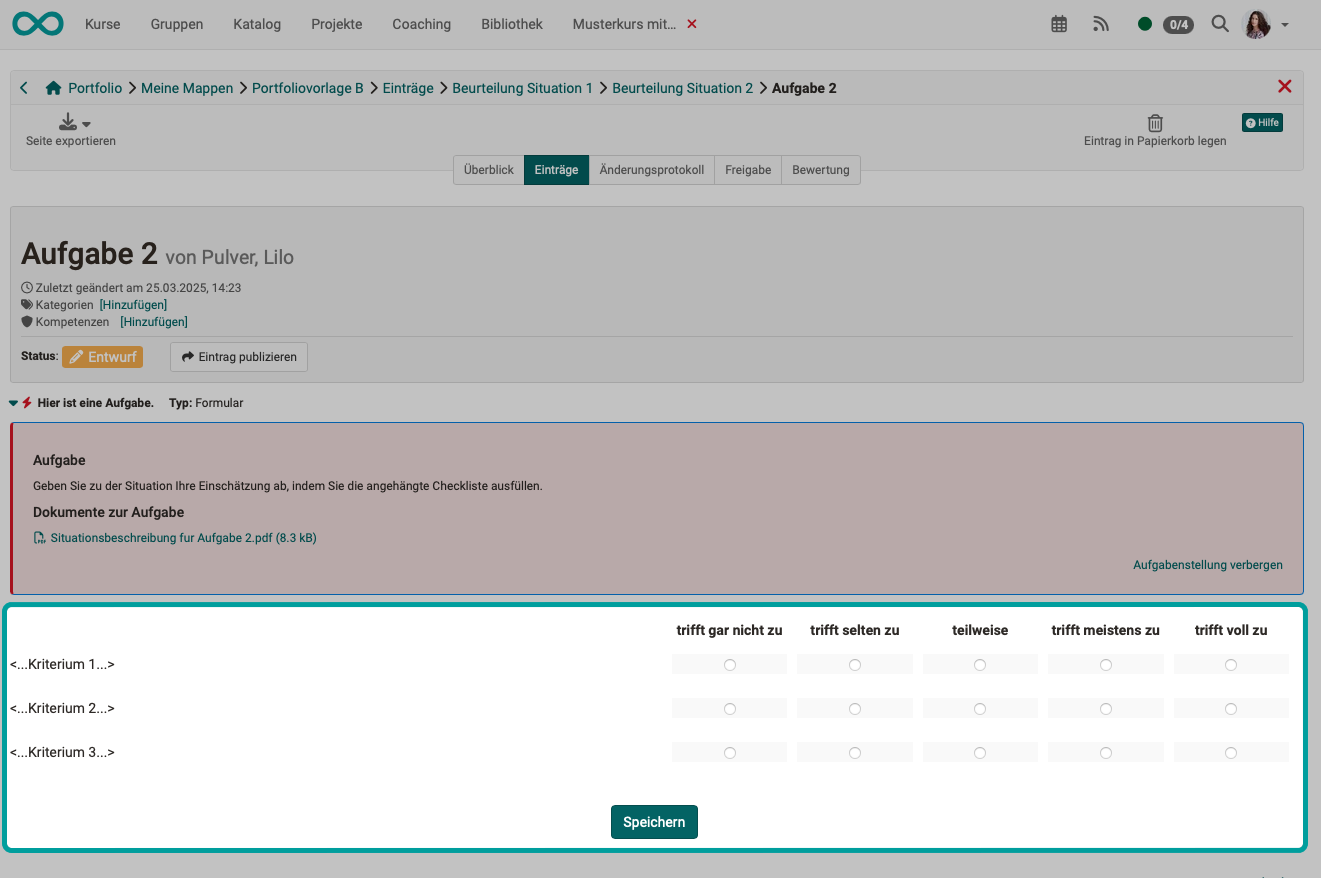1321x878 pixels.
Task: Click the Speichern button
Action: 654,821
